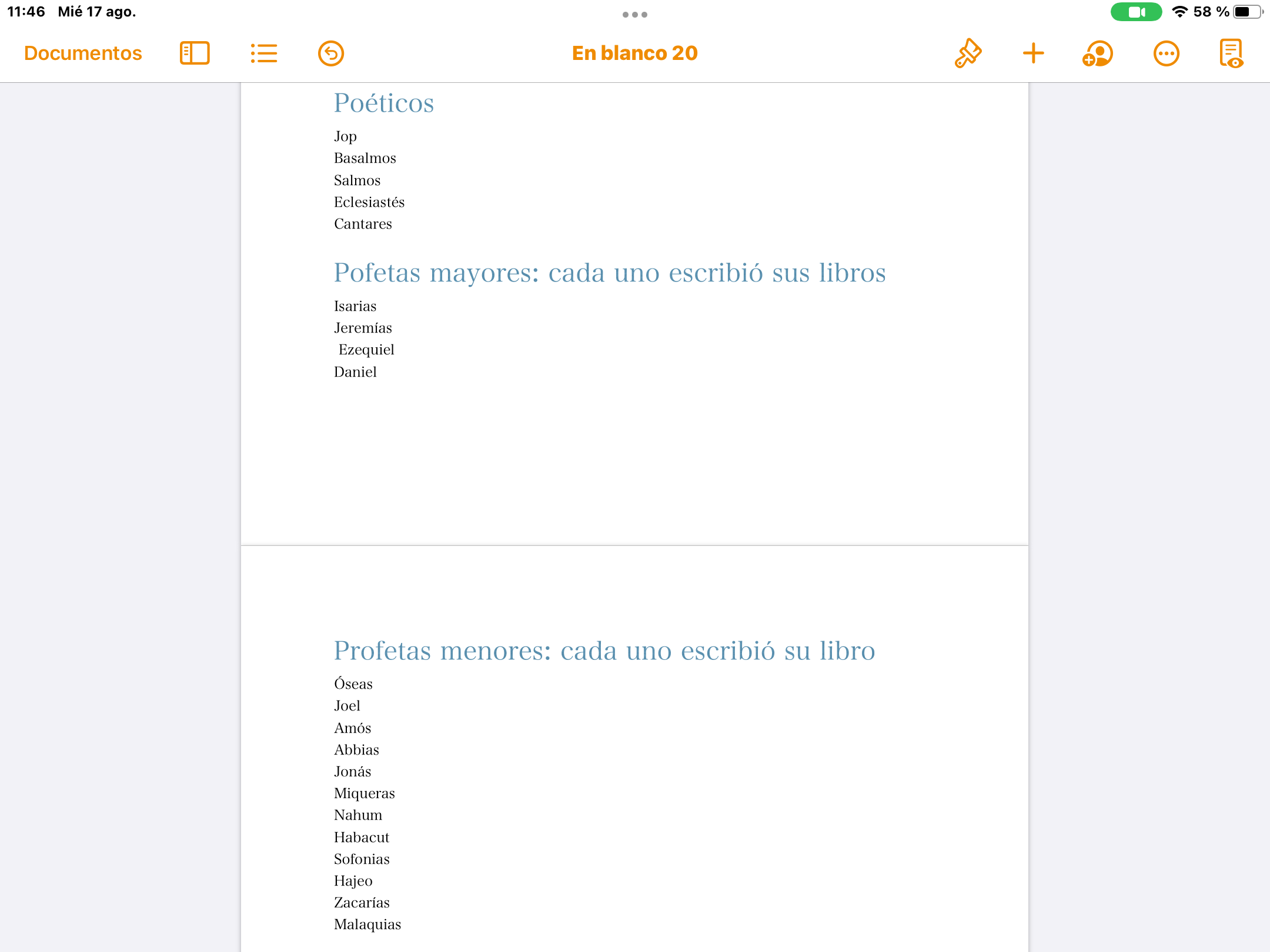The image size is (1270, 952).
Task: Tap the line Hajeo
Action: tap(353, 881)
